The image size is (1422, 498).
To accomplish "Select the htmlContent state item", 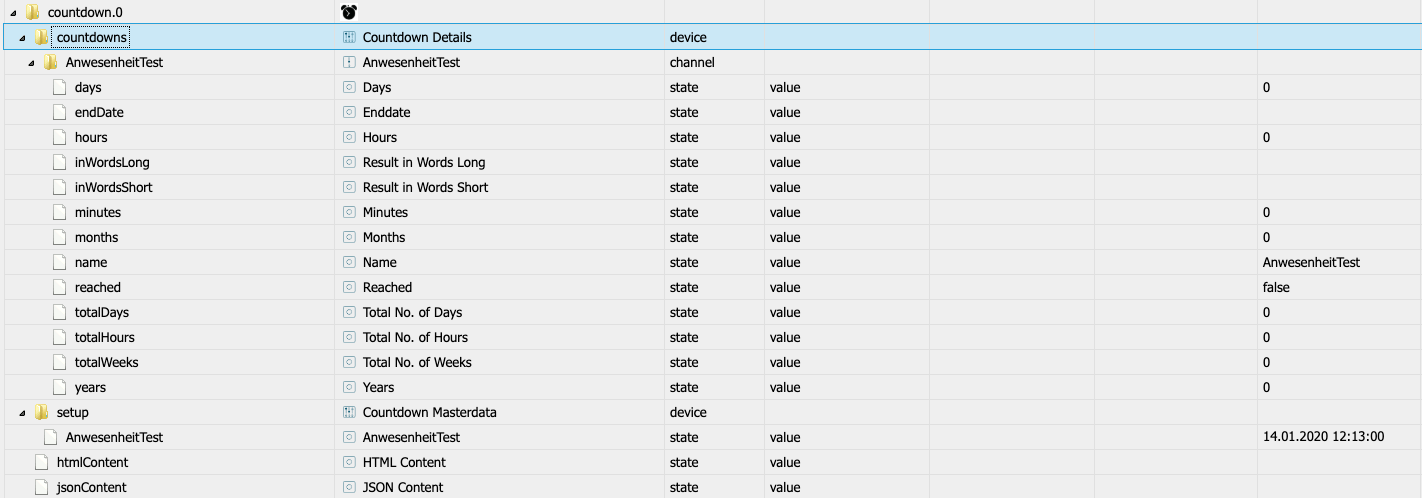I will coord(92,462).
